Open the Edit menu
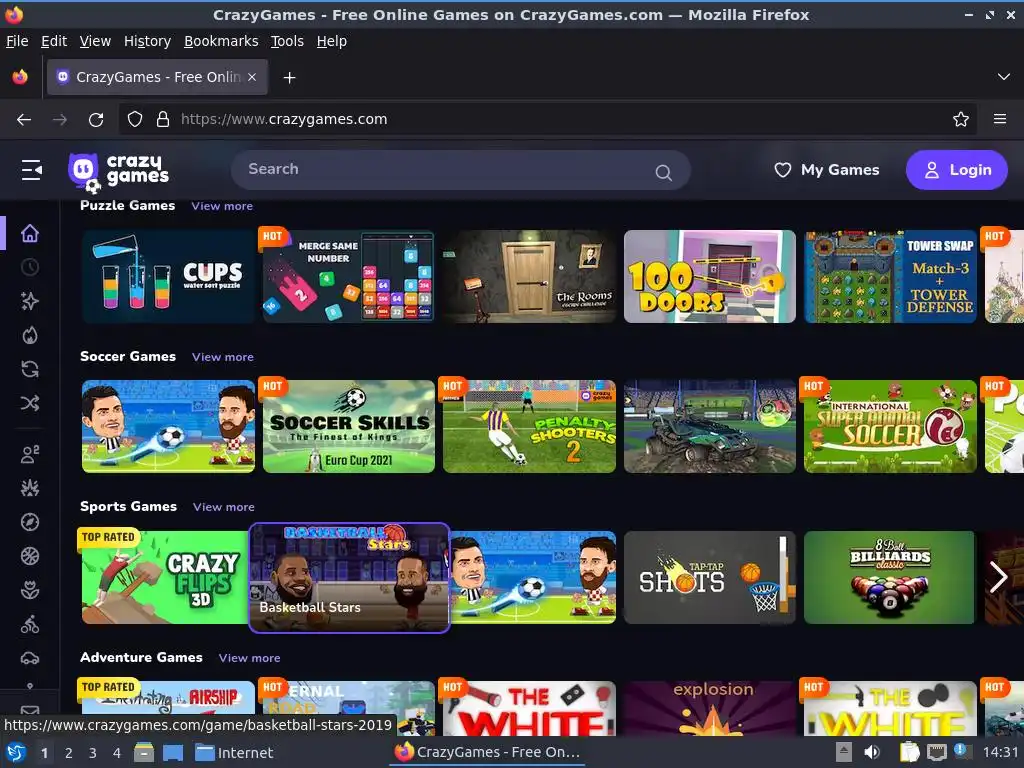The height and width of the screenshot is (768, 1024). pos(54,41)
